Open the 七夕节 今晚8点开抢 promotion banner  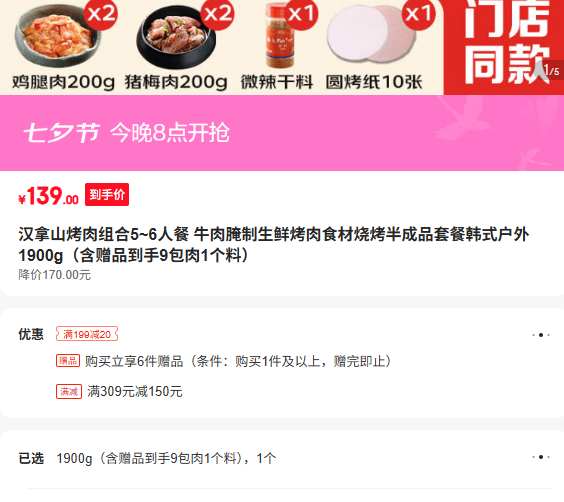[x=282, y=133]
